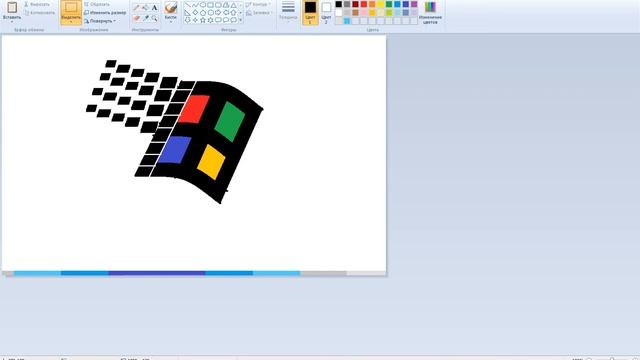Pick the orange swatch in top palette row
This screenshot has height=360, width=640.
click(x=372, y=4)
